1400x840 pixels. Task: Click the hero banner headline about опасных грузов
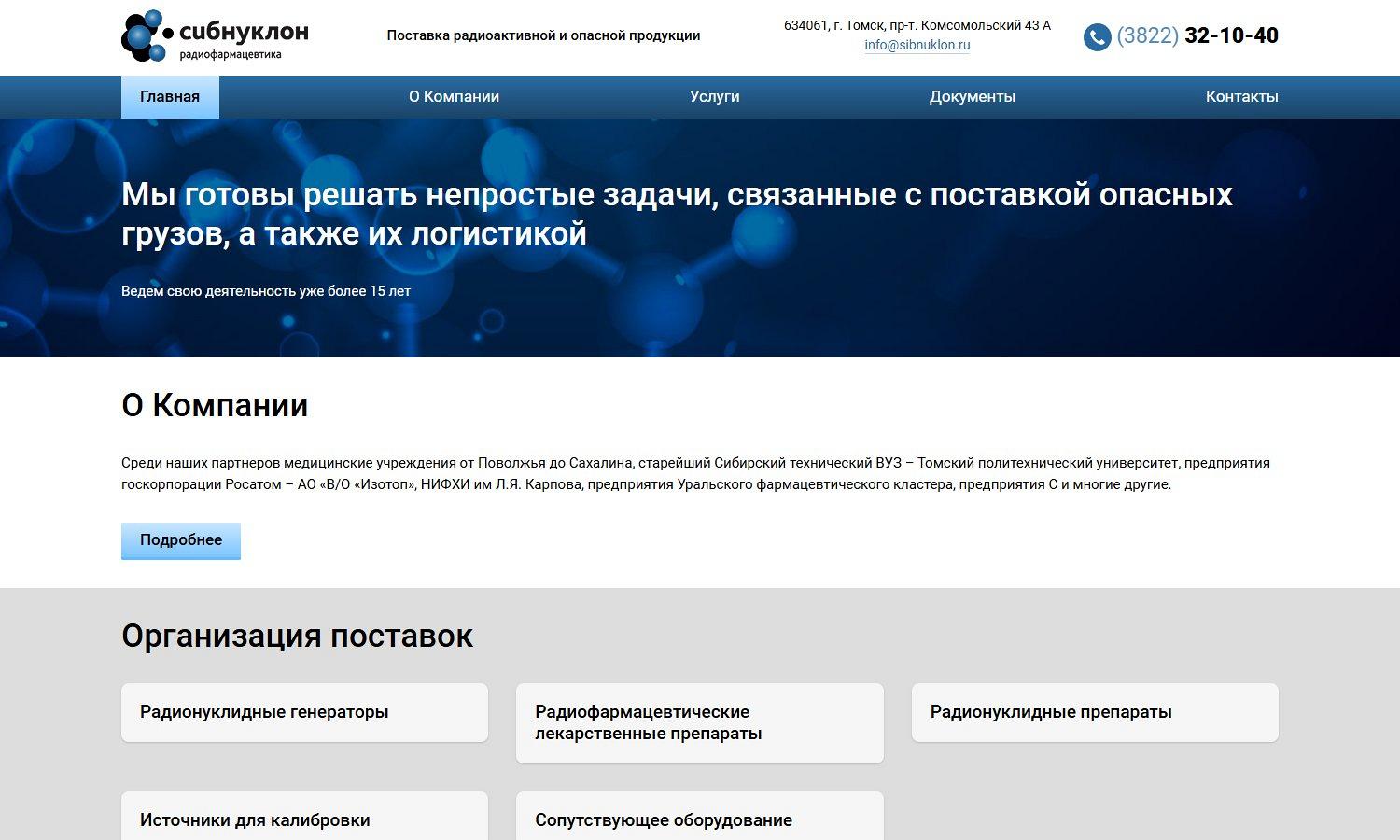tap(677, 214)
